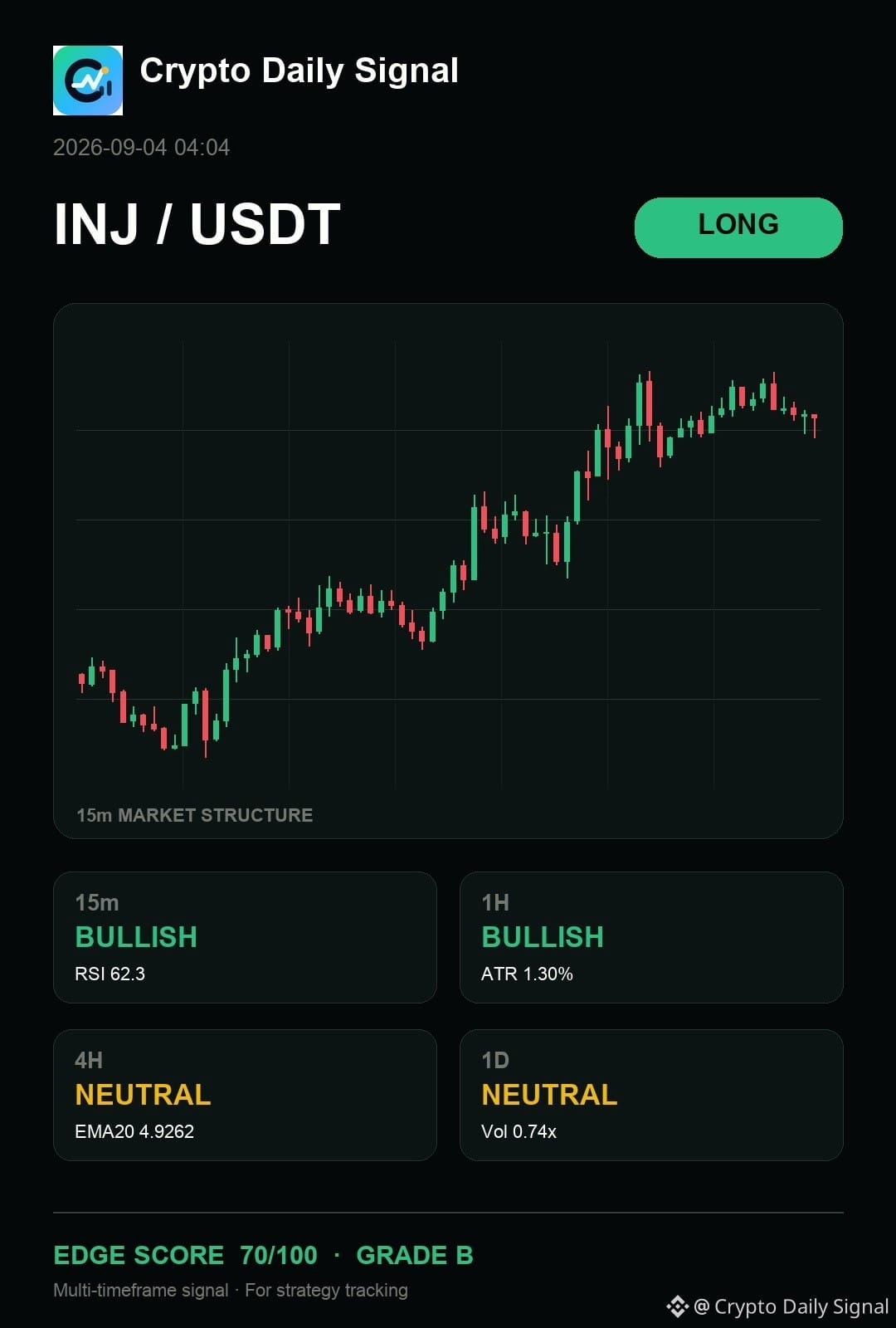Click the RSI 62.3 indicator value
The height and width of the screenshot is (1328, 896).
point(110,974)
